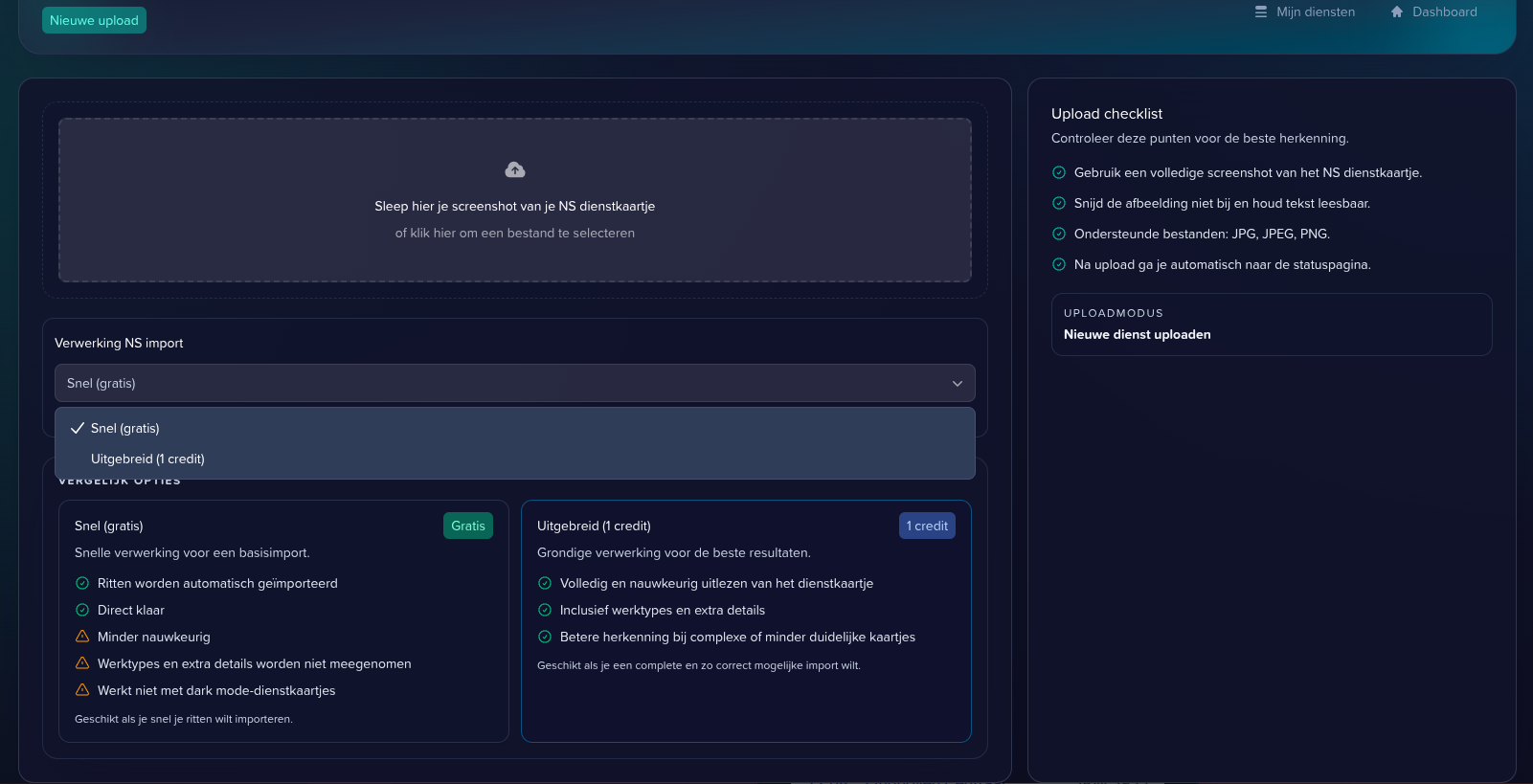Click check icon beside 'Na upload ga je automatisch'
Image resolution: width=1533 pixels, height=784 pixels.
pyautogui.click(x=1059, y=264)
